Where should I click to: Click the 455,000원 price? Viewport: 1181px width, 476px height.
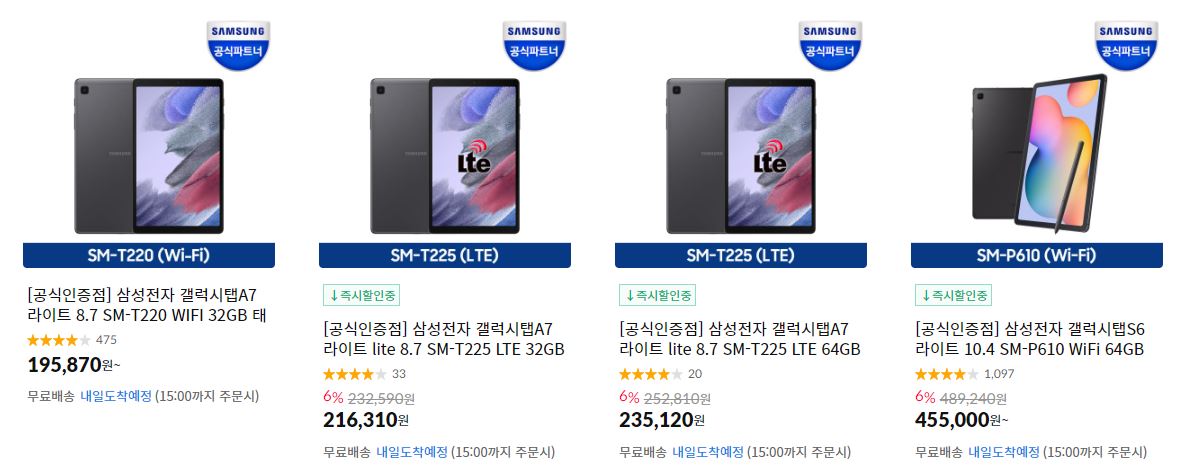961,420
